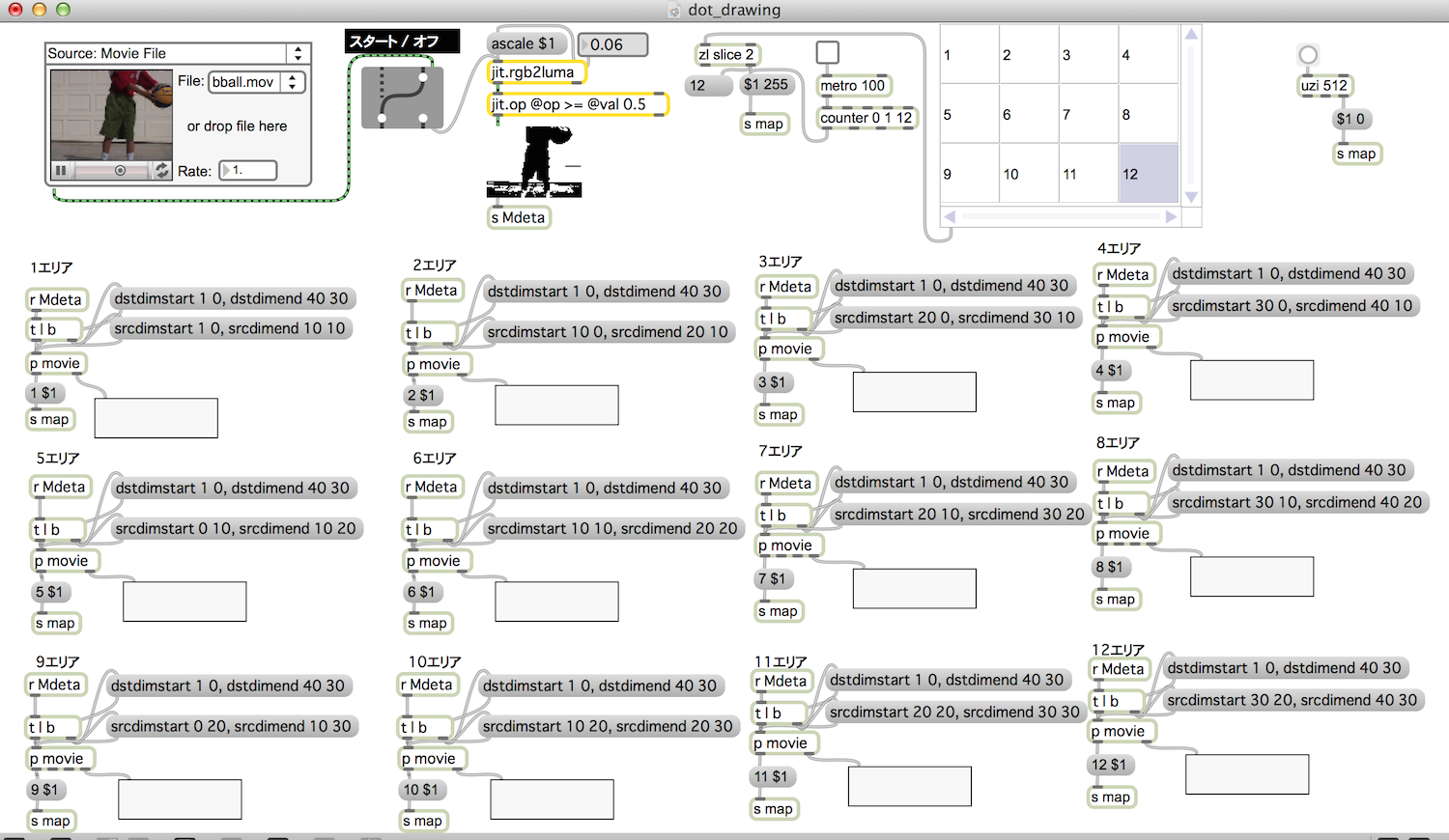The width and height of the screenshot is (1449, 840).
Task: Click the scroll-down arrow in the cell grid
Action: click(x=1191, y=197)
